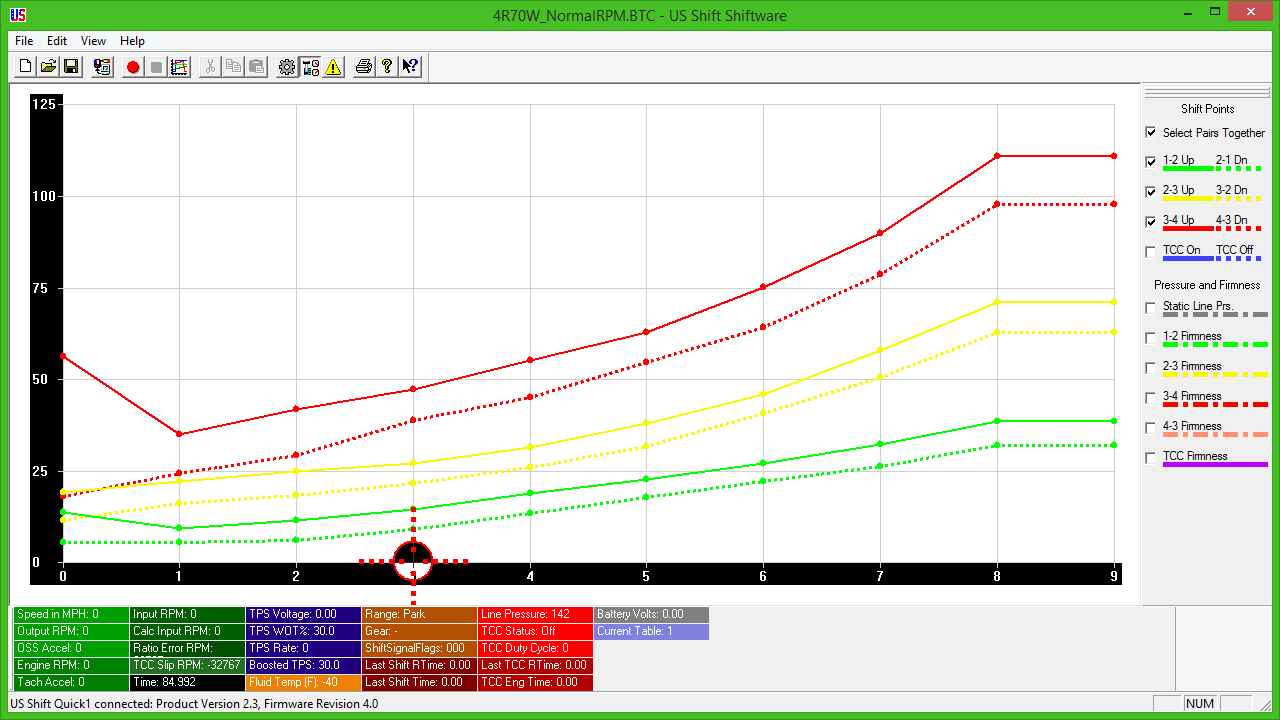Image resolution: width=1280 pixels, height=720 pixels.
Task: Select 3-4 Up red point at TPS 8
Action: (x=997, y=156)
